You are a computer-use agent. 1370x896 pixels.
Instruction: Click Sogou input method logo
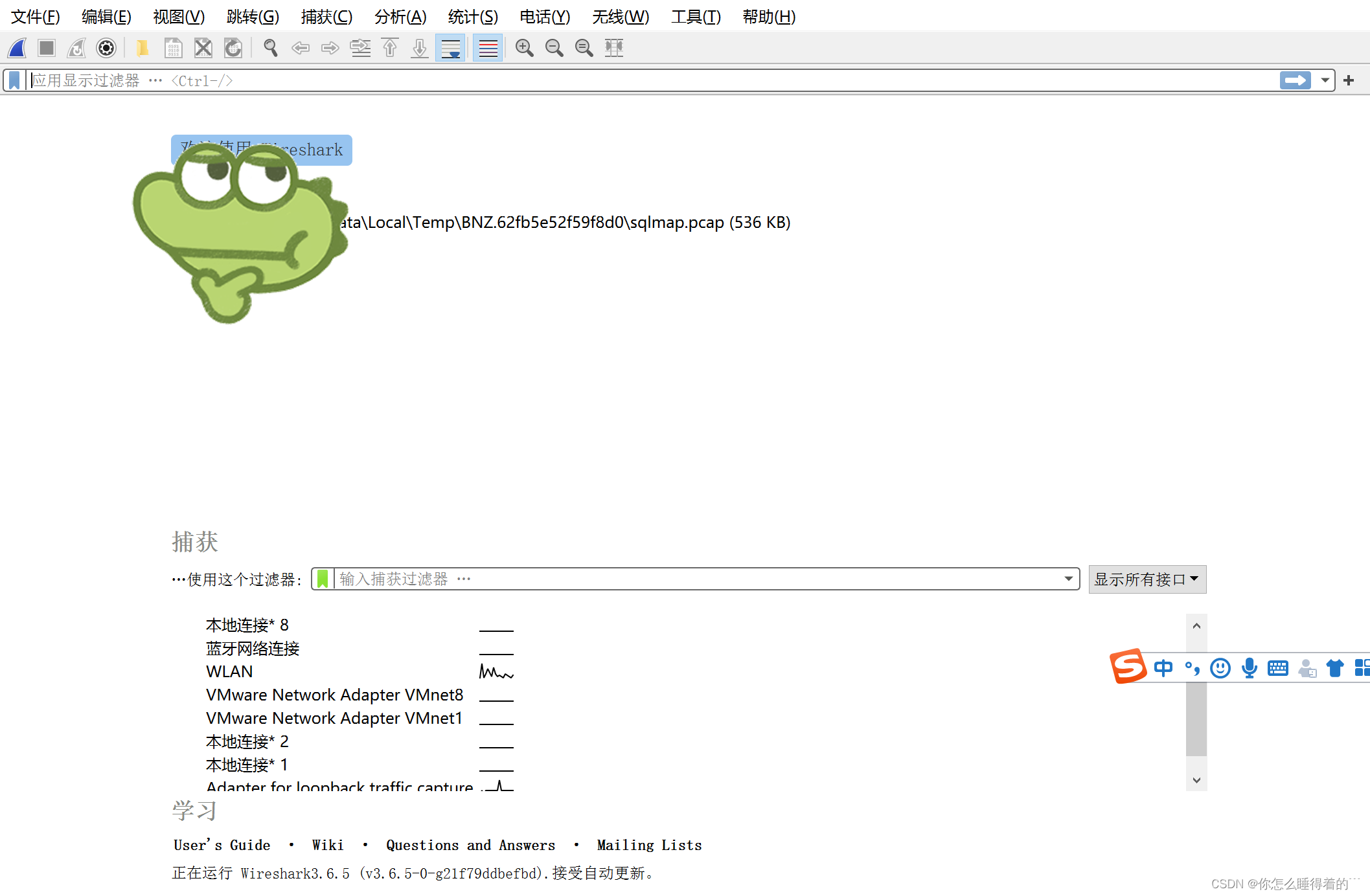1128,666
